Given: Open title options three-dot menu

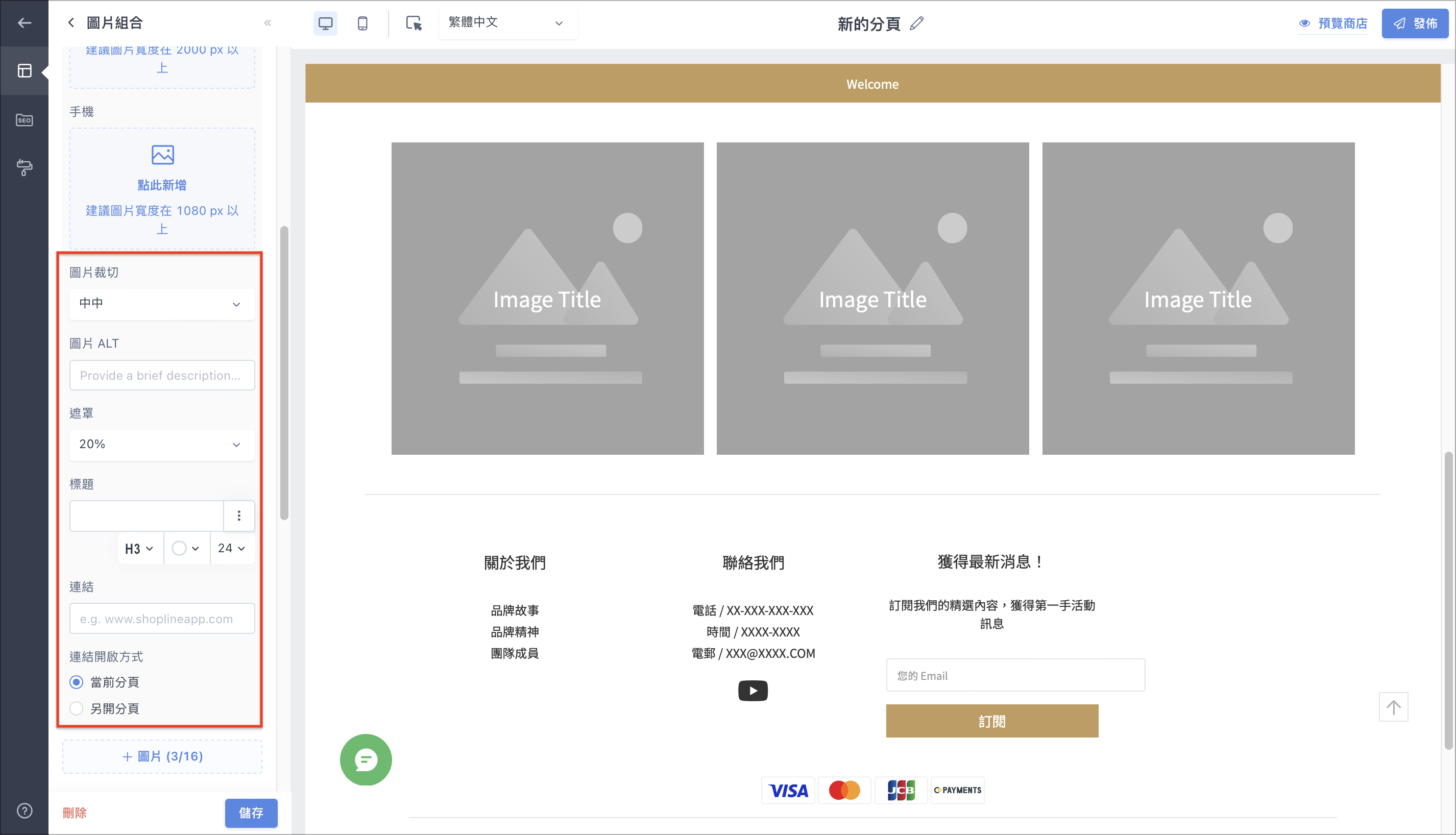Looking at the screenshot, I should 239,515.
